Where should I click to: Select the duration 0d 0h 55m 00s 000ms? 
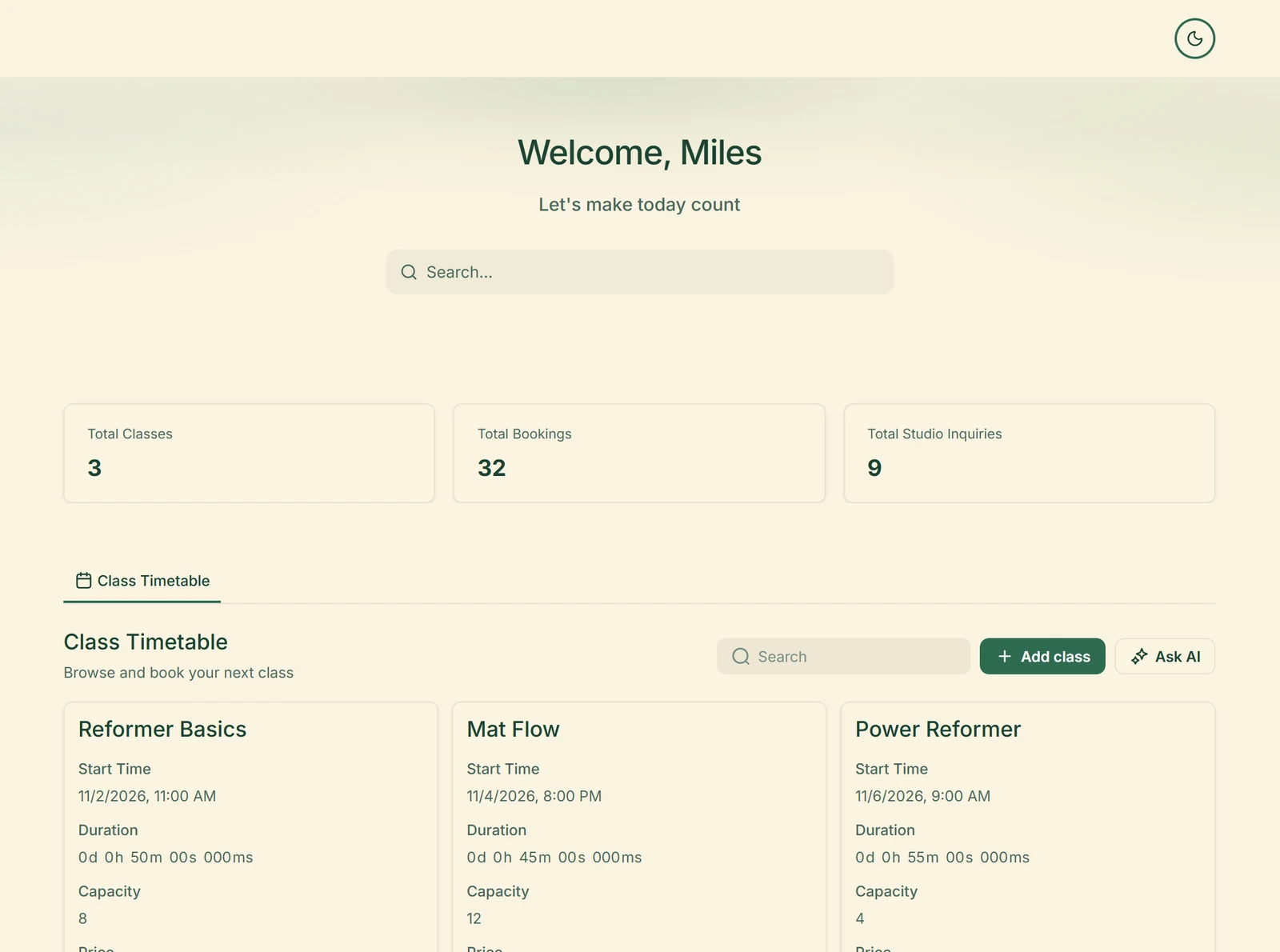(x=942, y=858)
